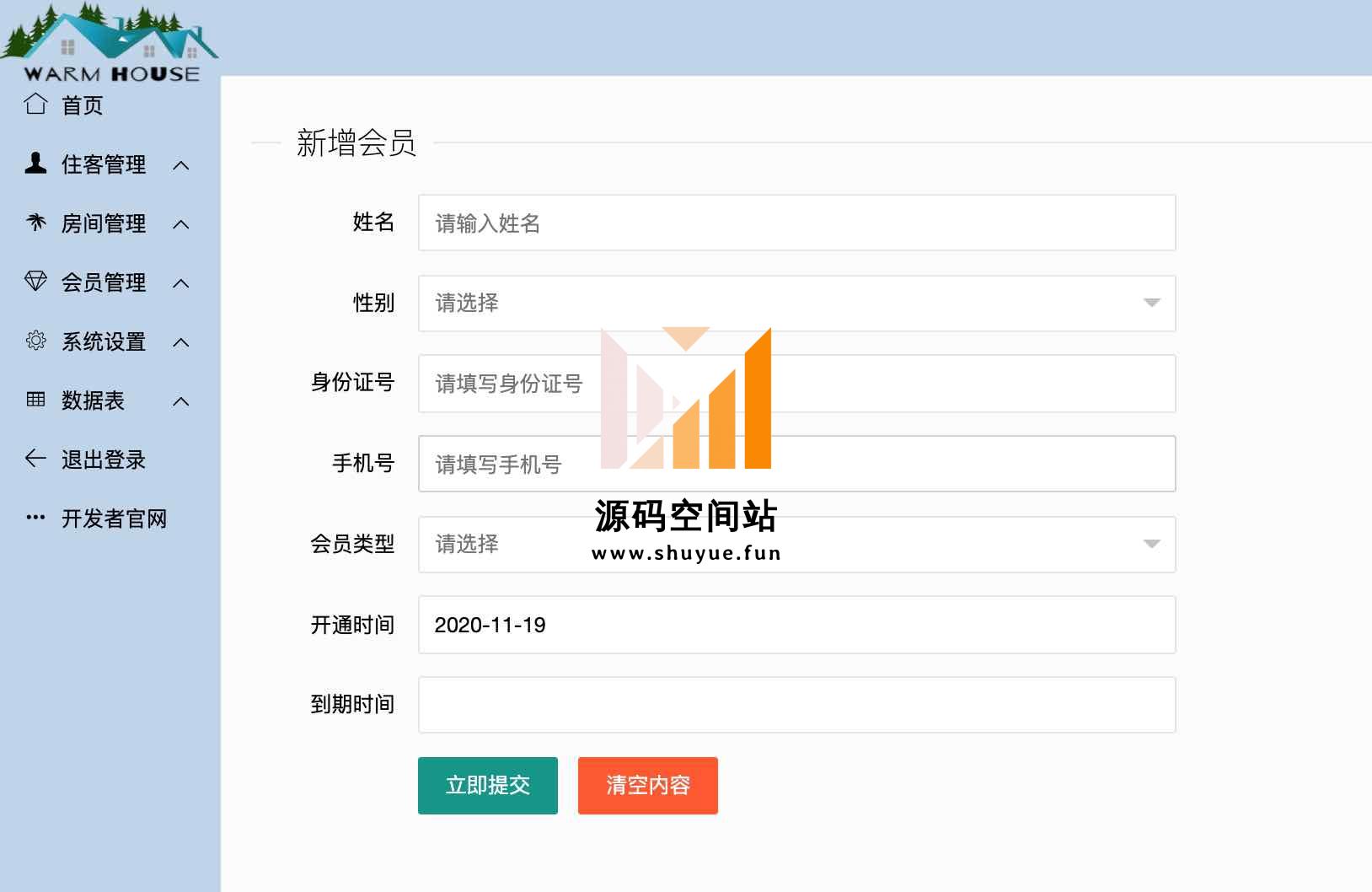Click the 性别 label
This screenshot has height=892, width=1372.
pyautogui.click(x=373, y=303)
